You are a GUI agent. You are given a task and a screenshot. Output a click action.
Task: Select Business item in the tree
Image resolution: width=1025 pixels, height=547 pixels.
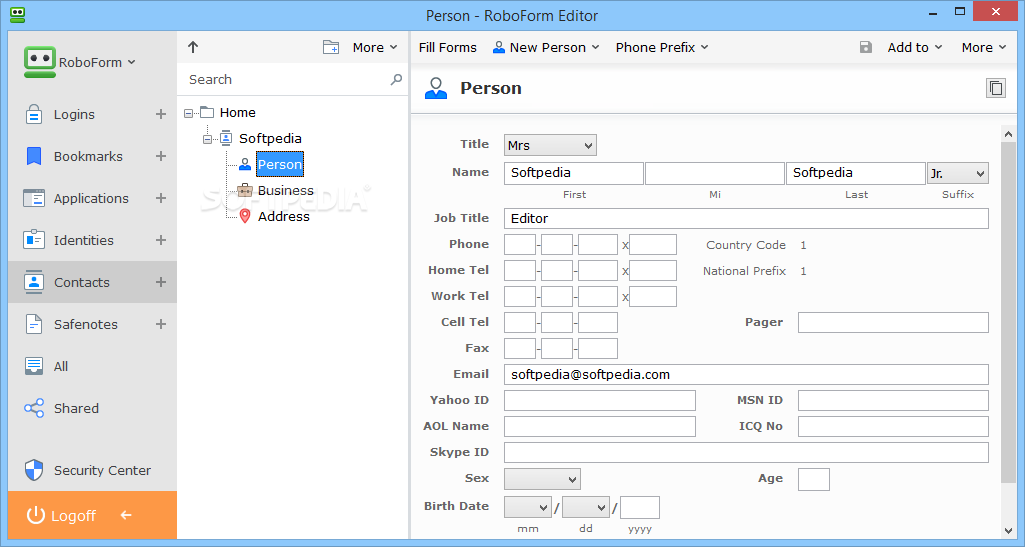286,190
